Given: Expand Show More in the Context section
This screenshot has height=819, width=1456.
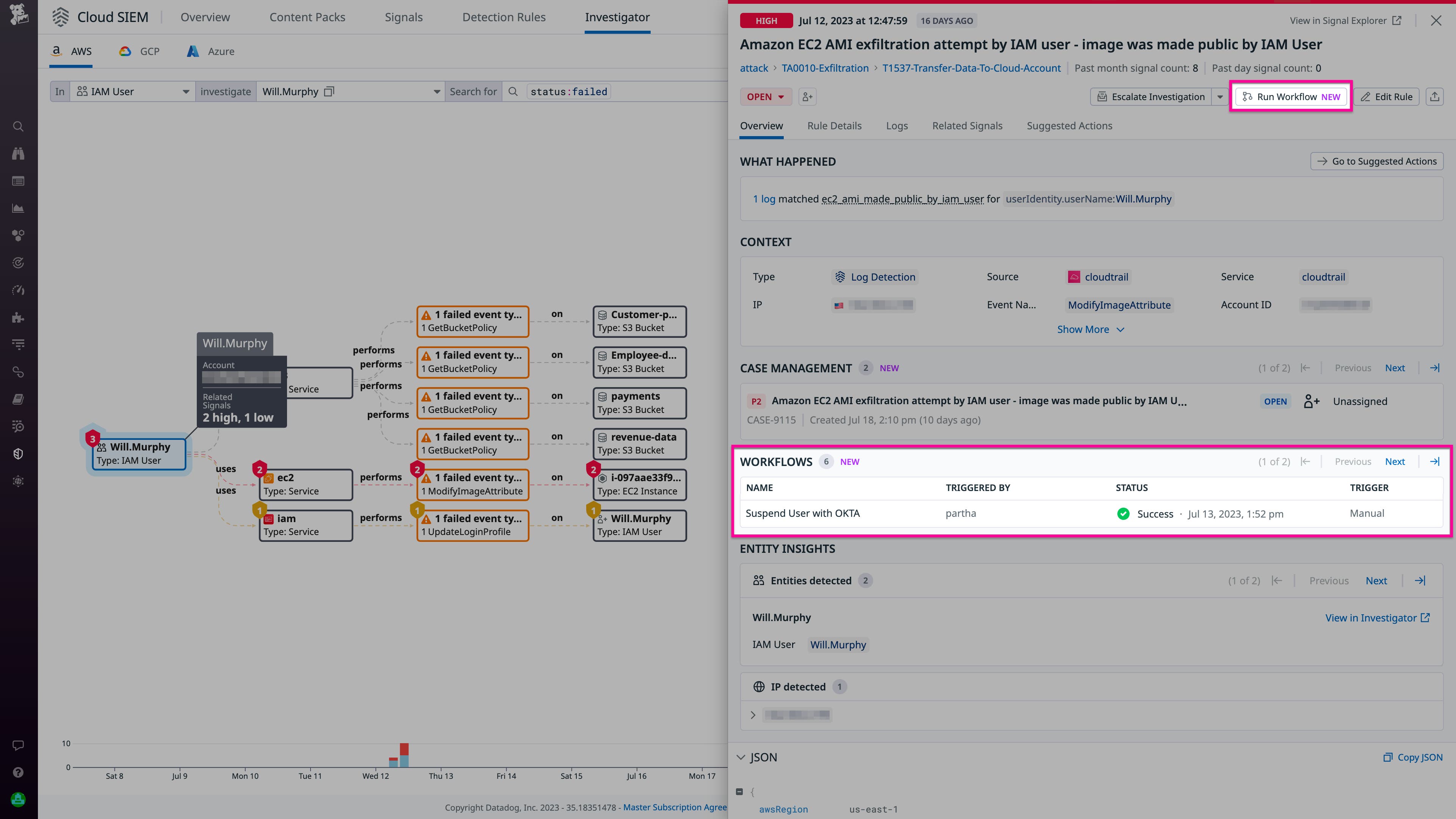Looking at the screenshot, I should (x=1091, y=329).
